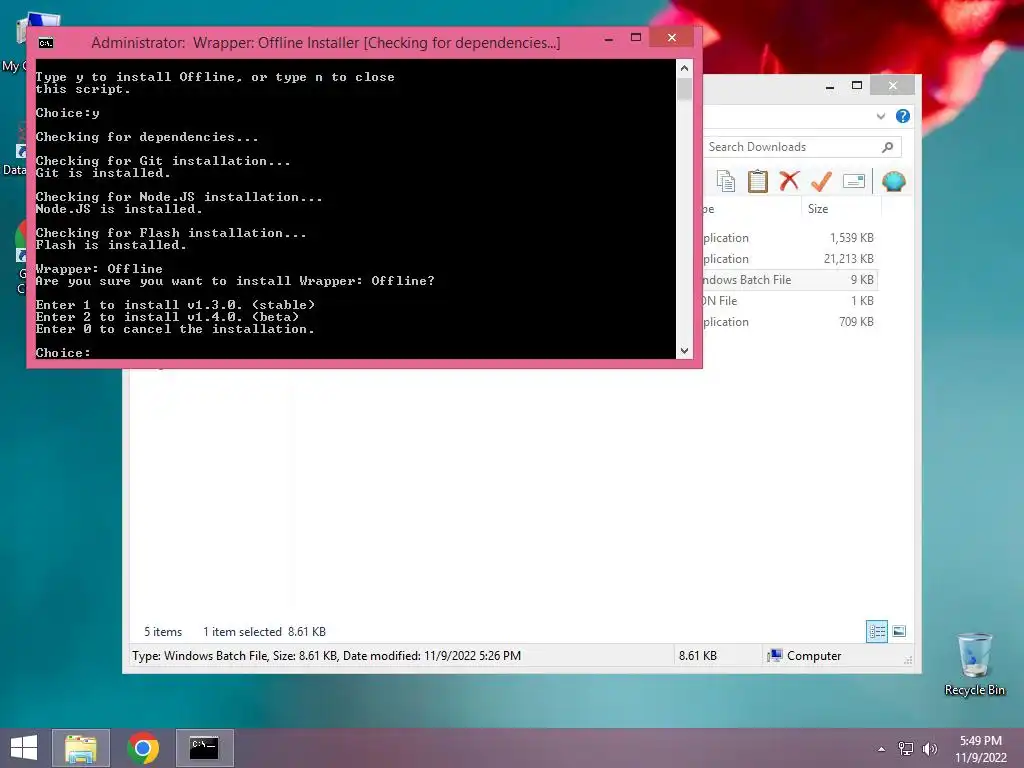Click 'Enter 2 to install v1.4.0. (beta)' line
Viewport: 1024px width, 768px height.
[167, 317]
